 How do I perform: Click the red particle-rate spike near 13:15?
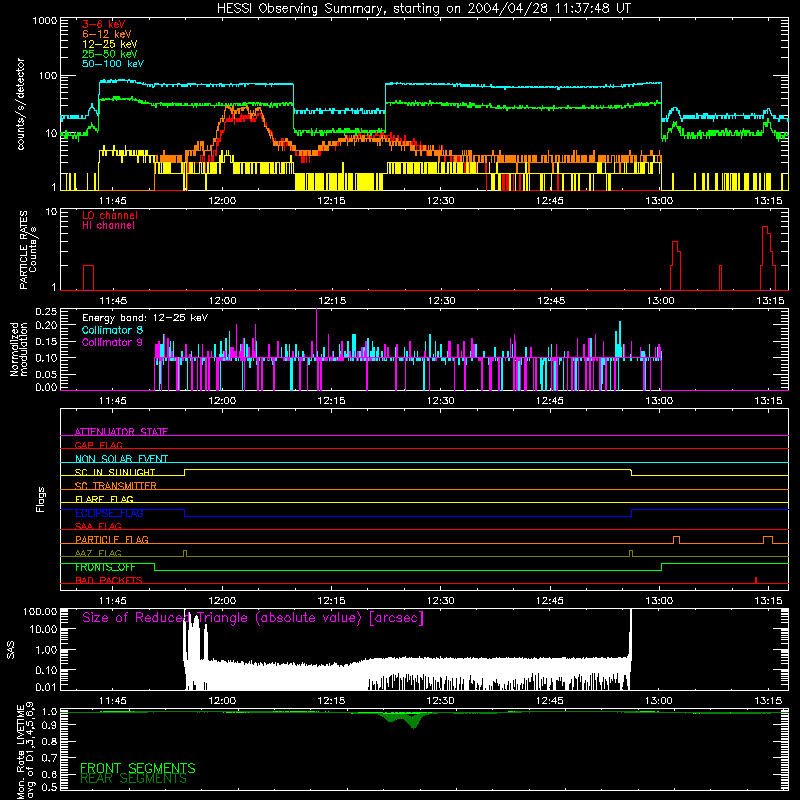point(767,258)
